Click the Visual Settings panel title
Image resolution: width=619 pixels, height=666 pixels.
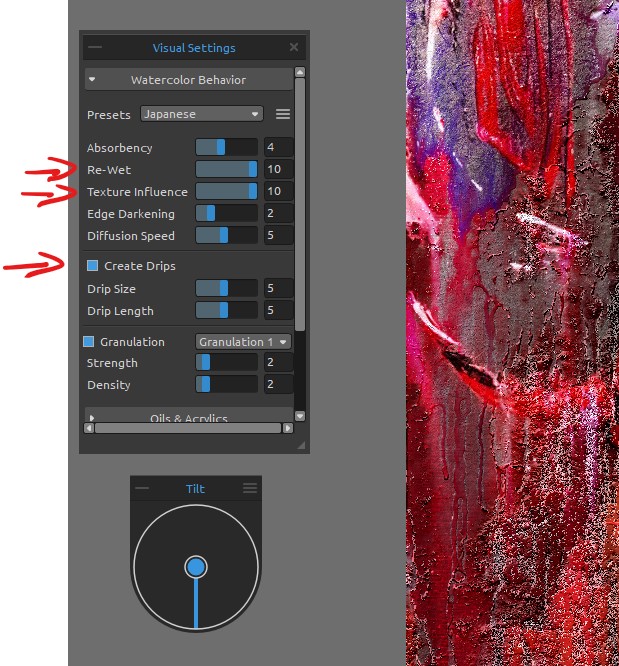tap(194, 48)
